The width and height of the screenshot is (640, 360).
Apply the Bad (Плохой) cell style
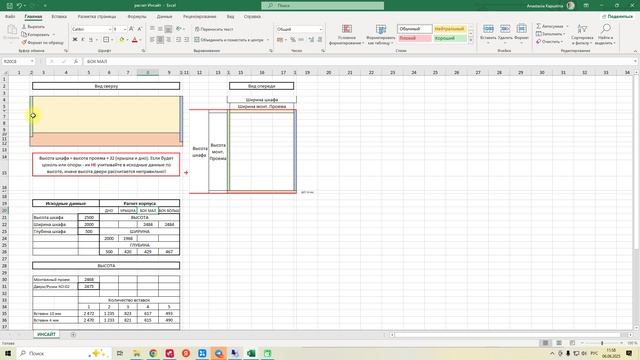[x=414, y=38]
